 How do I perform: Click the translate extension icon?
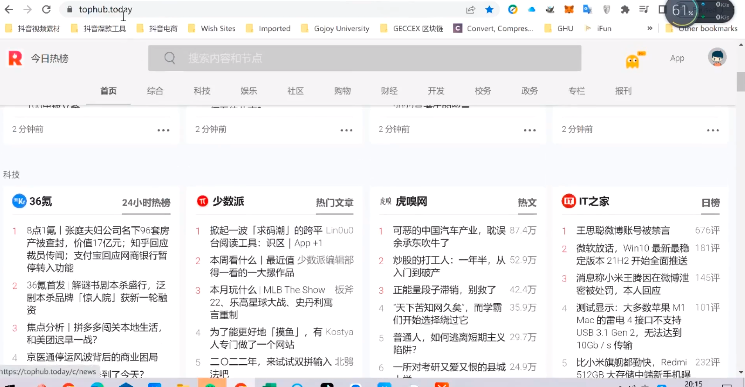[x=587, y=9]
